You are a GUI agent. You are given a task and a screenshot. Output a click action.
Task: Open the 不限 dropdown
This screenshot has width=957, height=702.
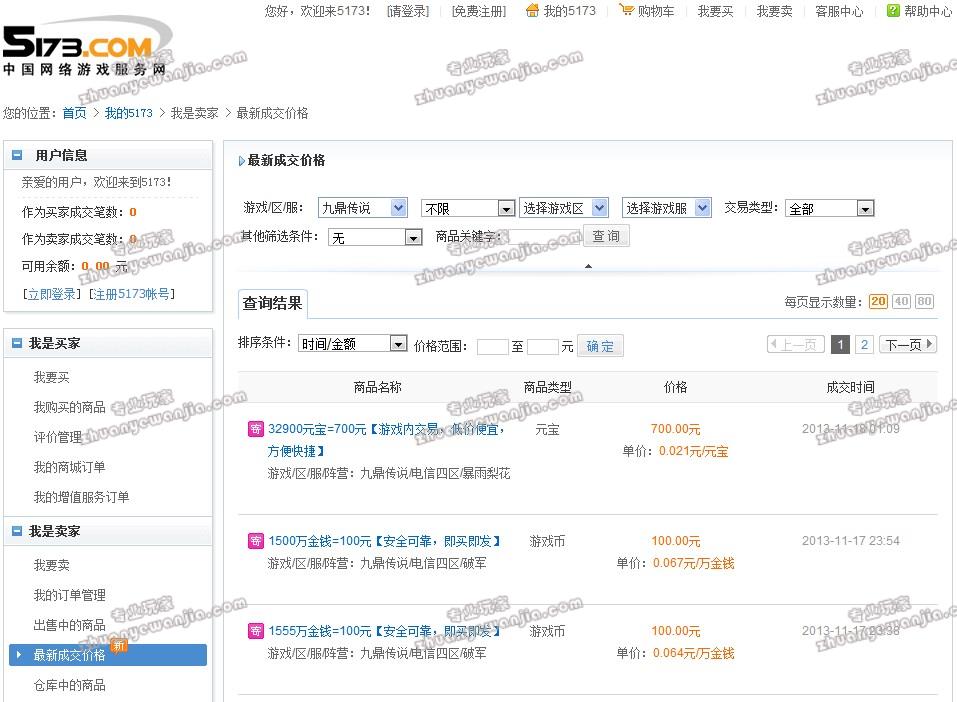468,209
